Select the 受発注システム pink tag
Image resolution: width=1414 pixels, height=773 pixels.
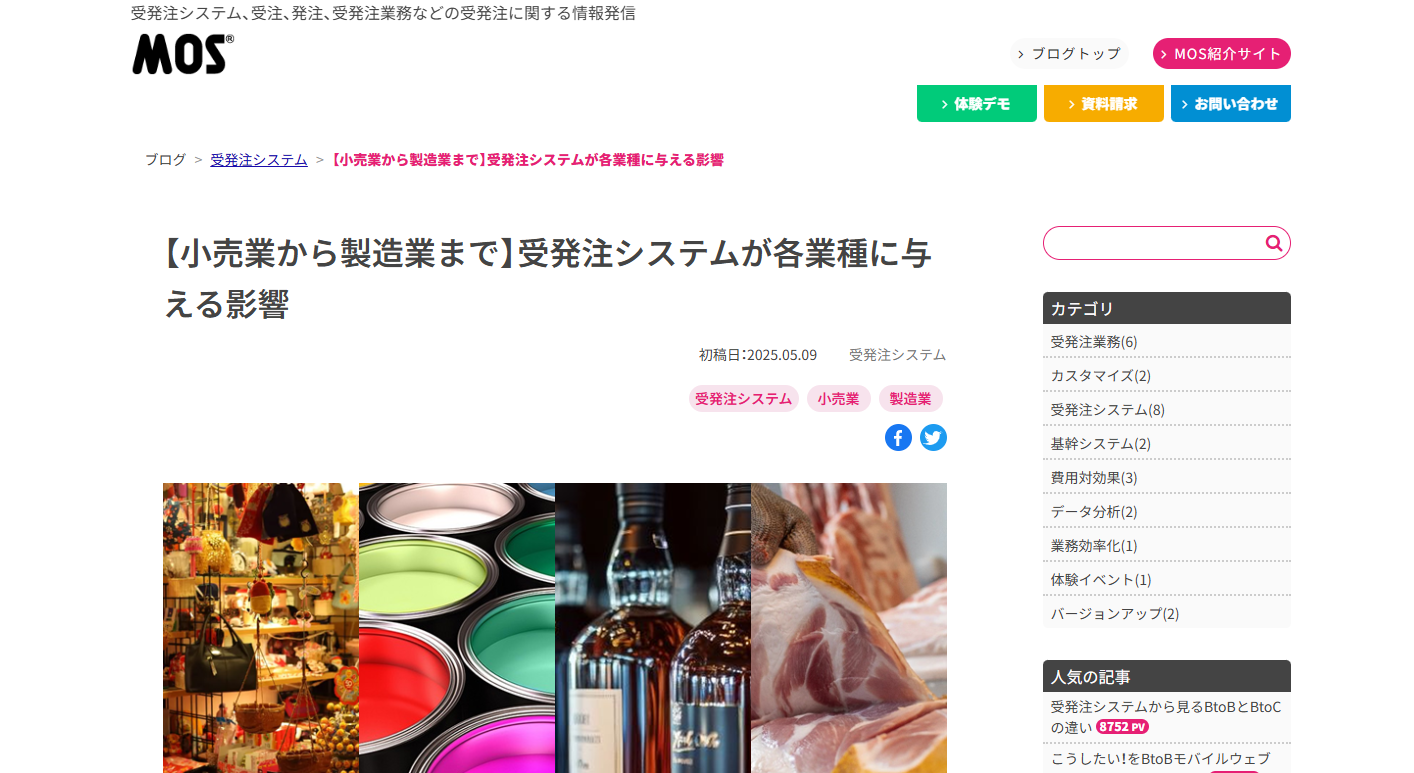coord(743,399)
